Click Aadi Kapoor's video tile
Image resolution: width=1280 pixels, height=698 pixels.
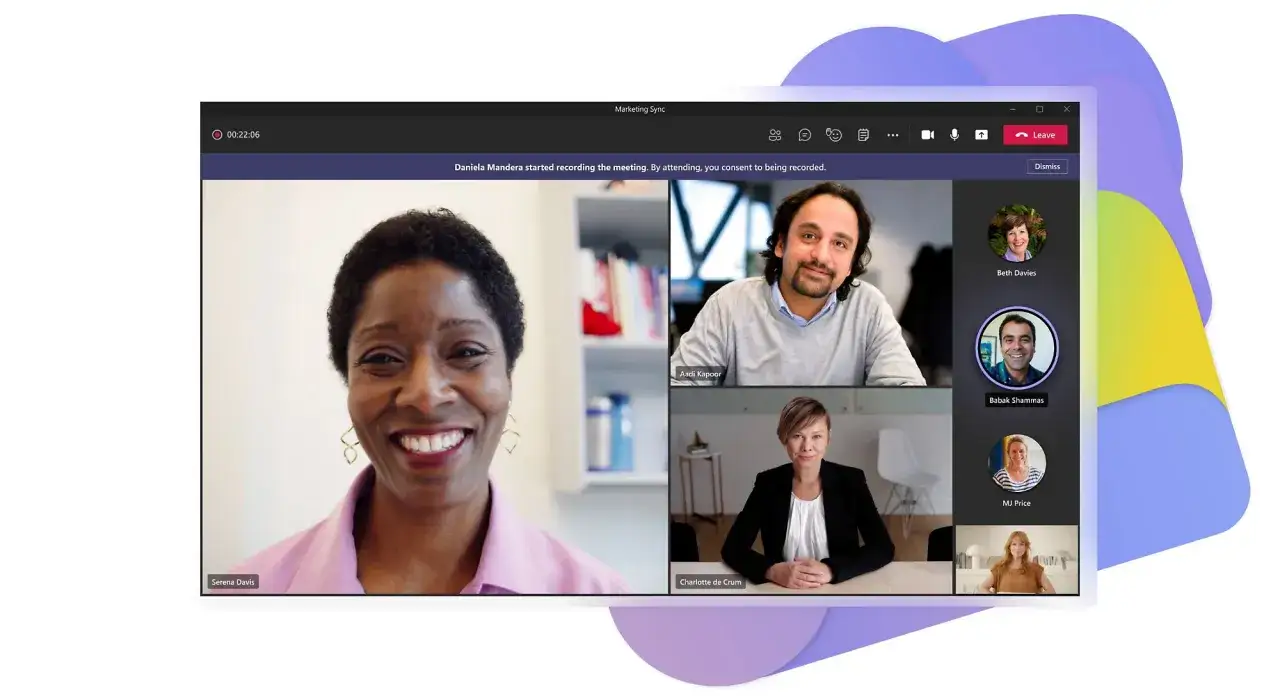point(811,282)
